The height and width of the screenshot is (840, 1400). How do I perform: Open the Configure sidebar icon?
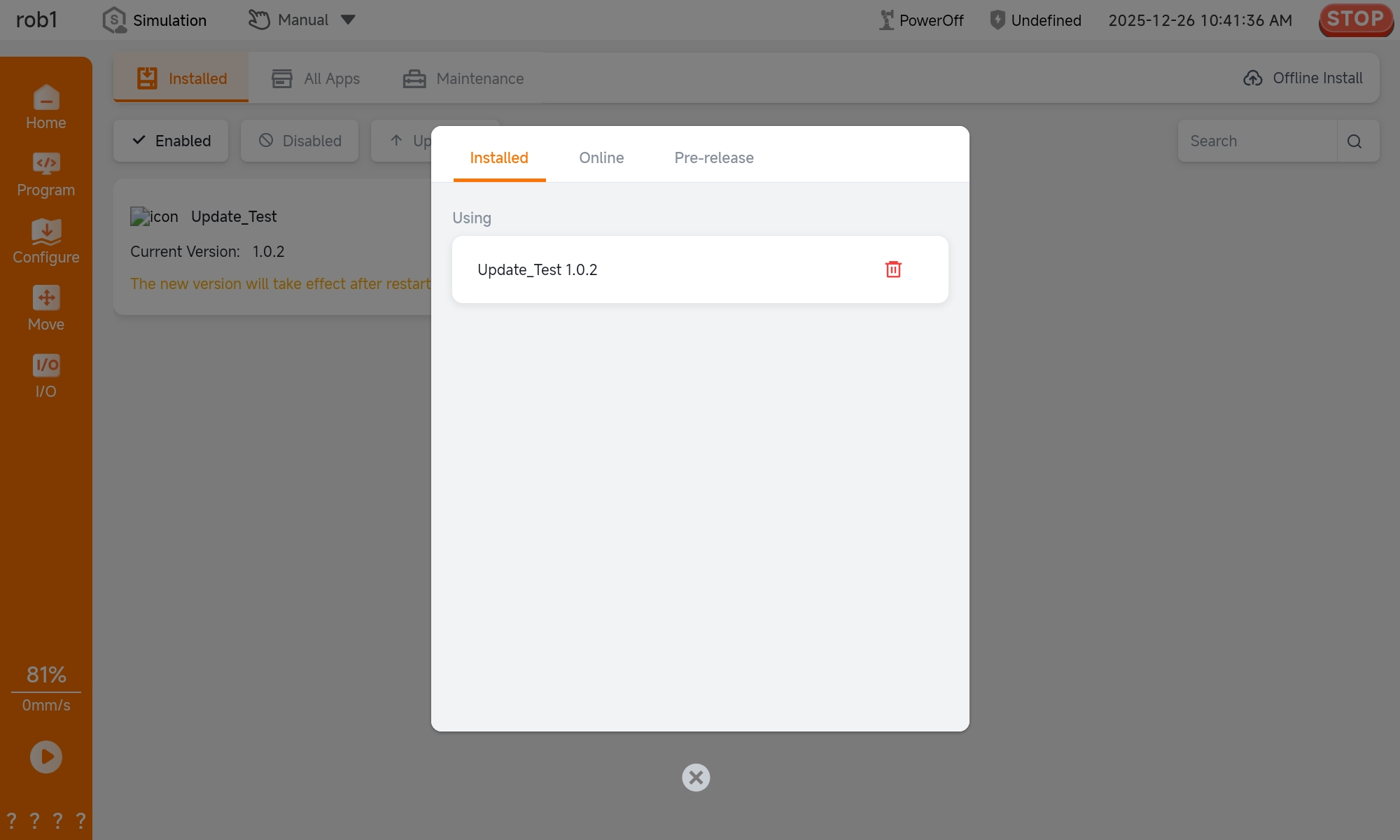46,242
